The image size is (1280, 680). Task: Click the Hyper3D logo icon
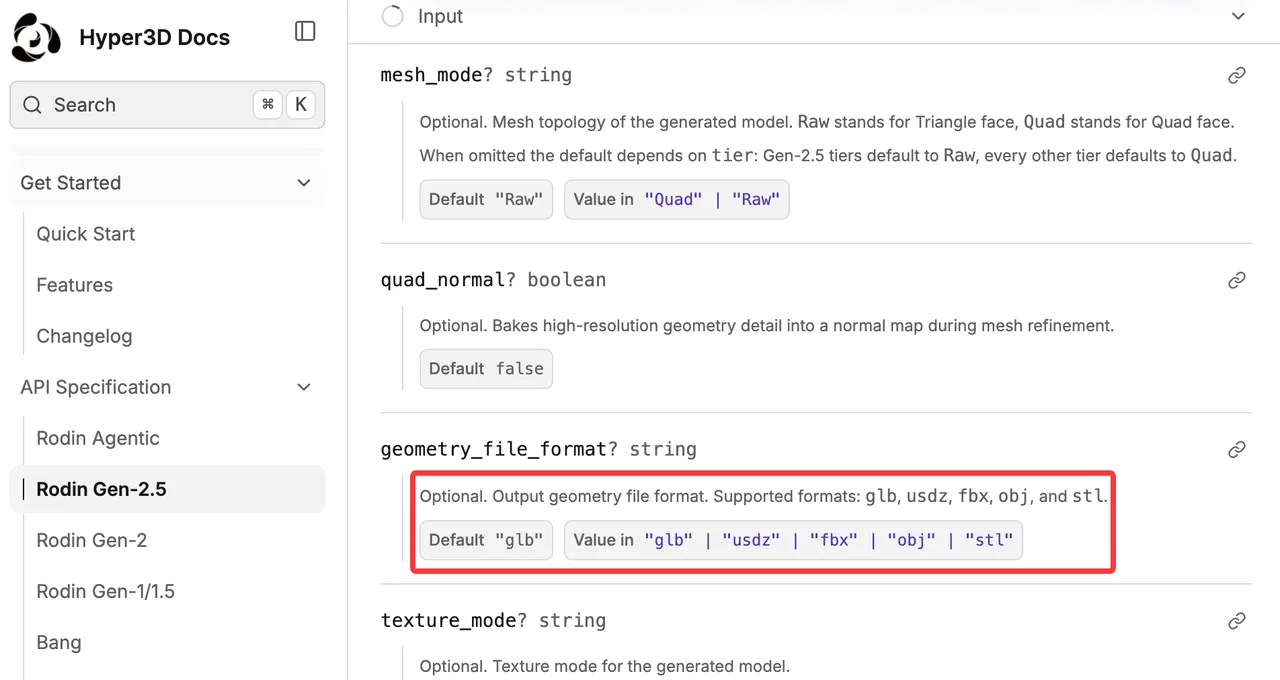click(x=37, y=38)
